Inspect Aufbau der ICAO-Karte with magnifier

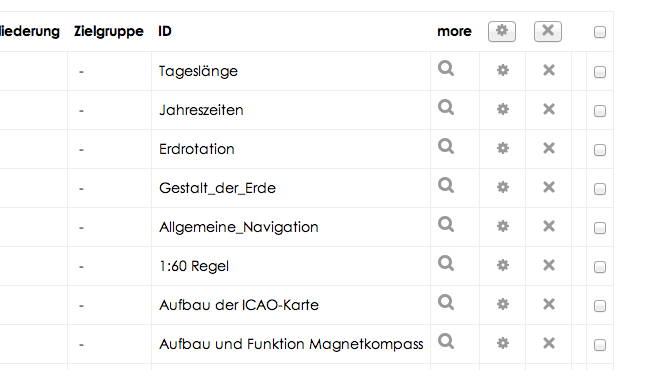point(446,302)
